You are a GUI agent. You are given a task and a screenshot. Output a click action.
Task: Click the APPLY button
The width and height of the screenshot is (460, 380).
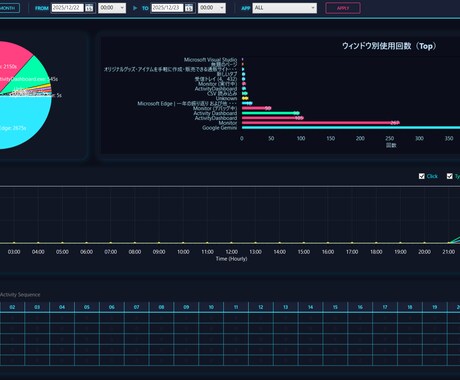click(343, 8)
